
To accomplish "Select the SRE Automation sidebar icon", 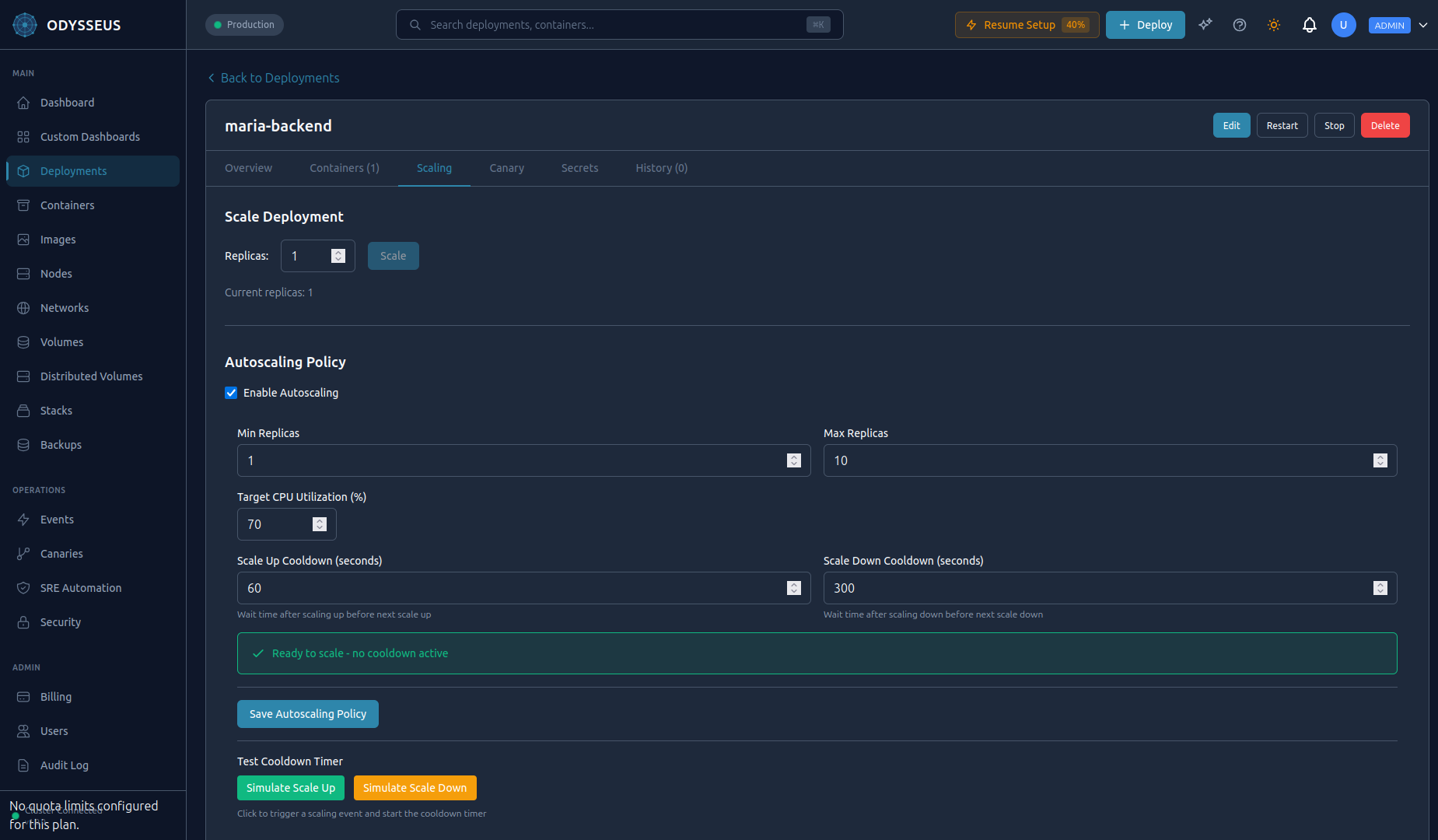I will click(24, 587).
